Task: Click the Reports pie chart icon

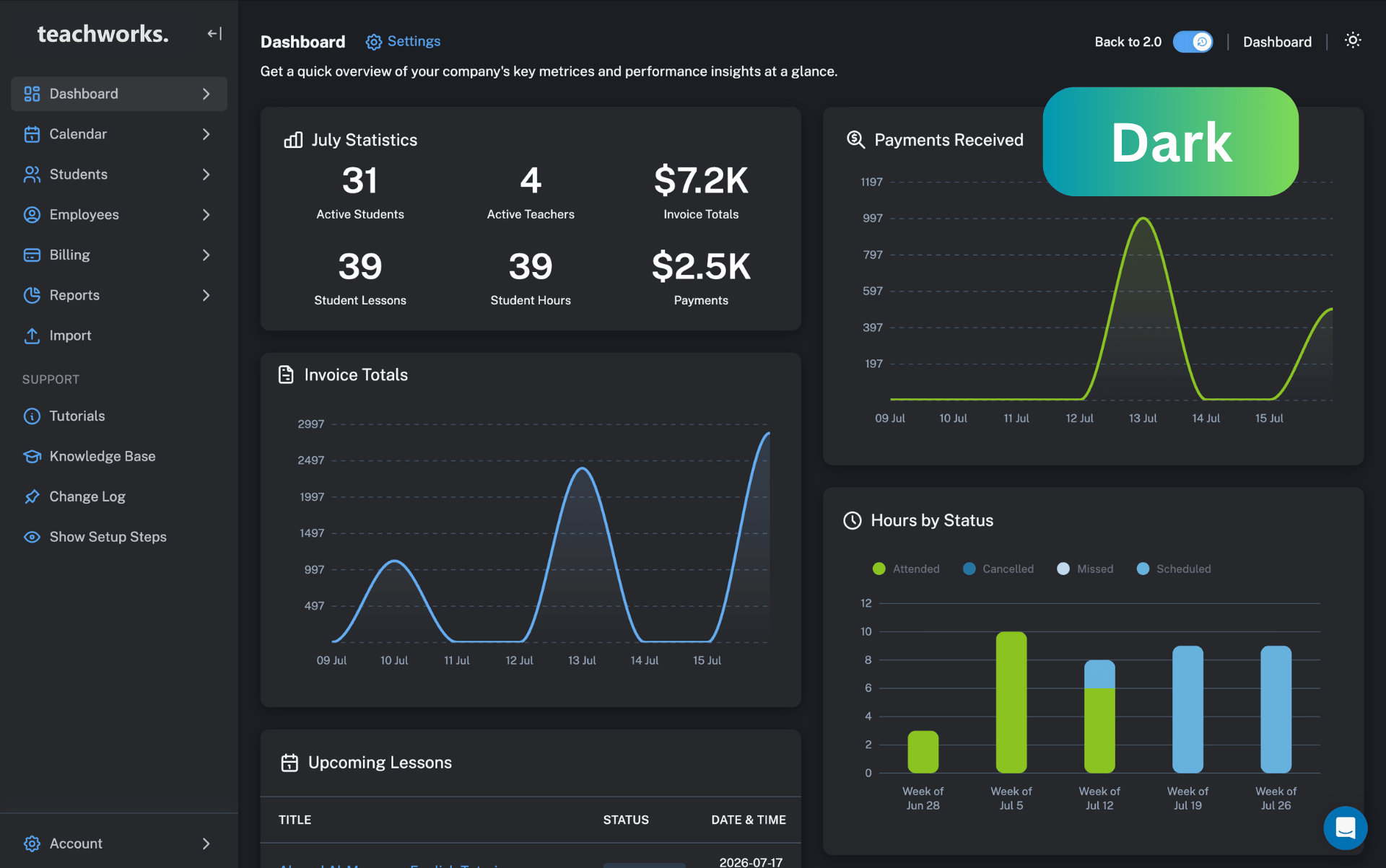Action: coord(32,295)
